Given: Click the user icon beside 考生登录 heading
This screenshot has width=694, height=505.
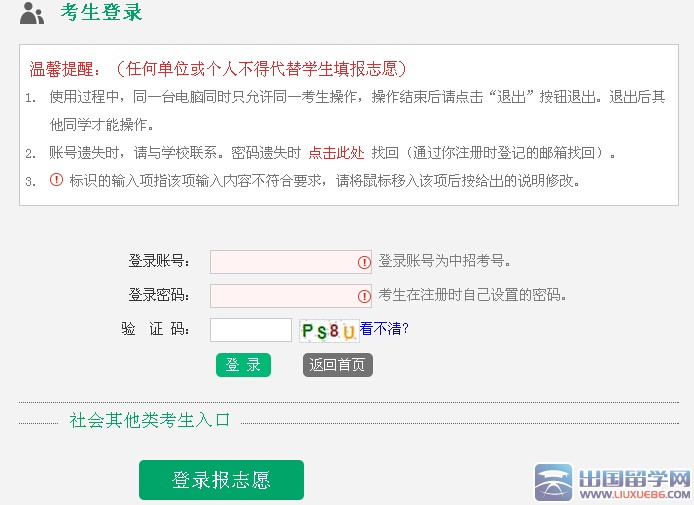Looking at the screenshot, I should point(32,14).
